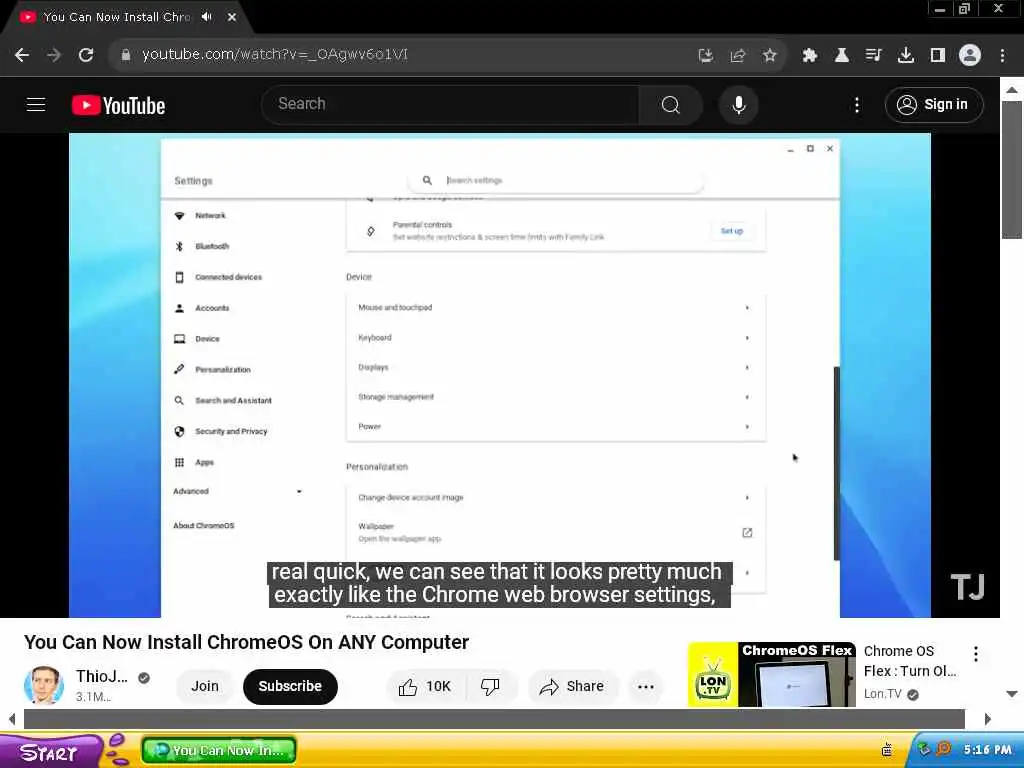This screenshot has height=768, width=1024.
Task: Click the page scroll up arrow
Action: click(1012, 89)
